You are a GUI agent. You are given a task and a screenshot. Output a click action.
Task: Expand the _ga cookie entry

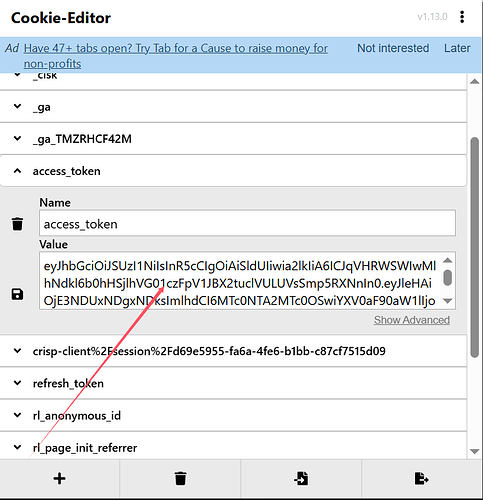coord(233,107)
